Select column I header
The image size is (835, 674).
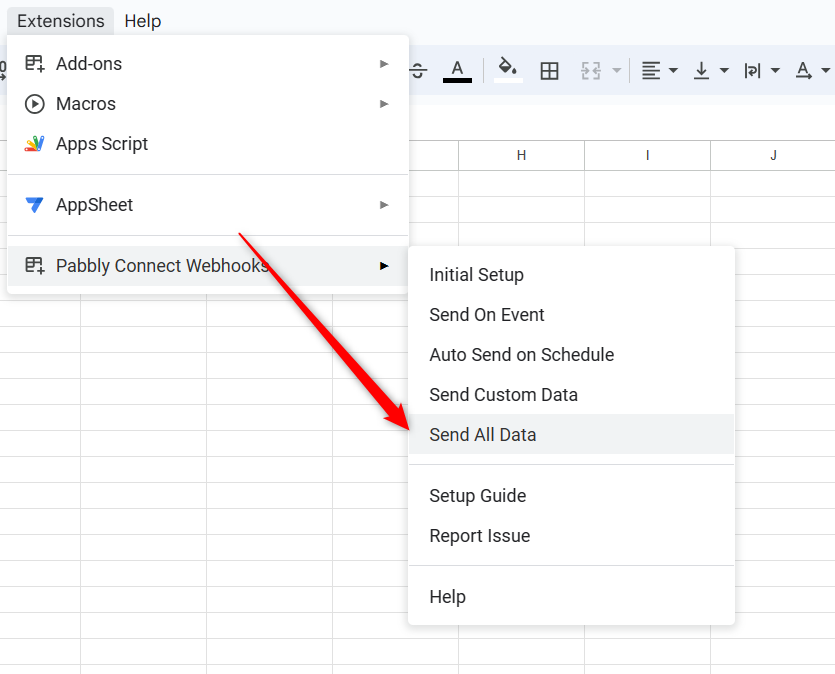pyautogui.click(x=648, y=155)
